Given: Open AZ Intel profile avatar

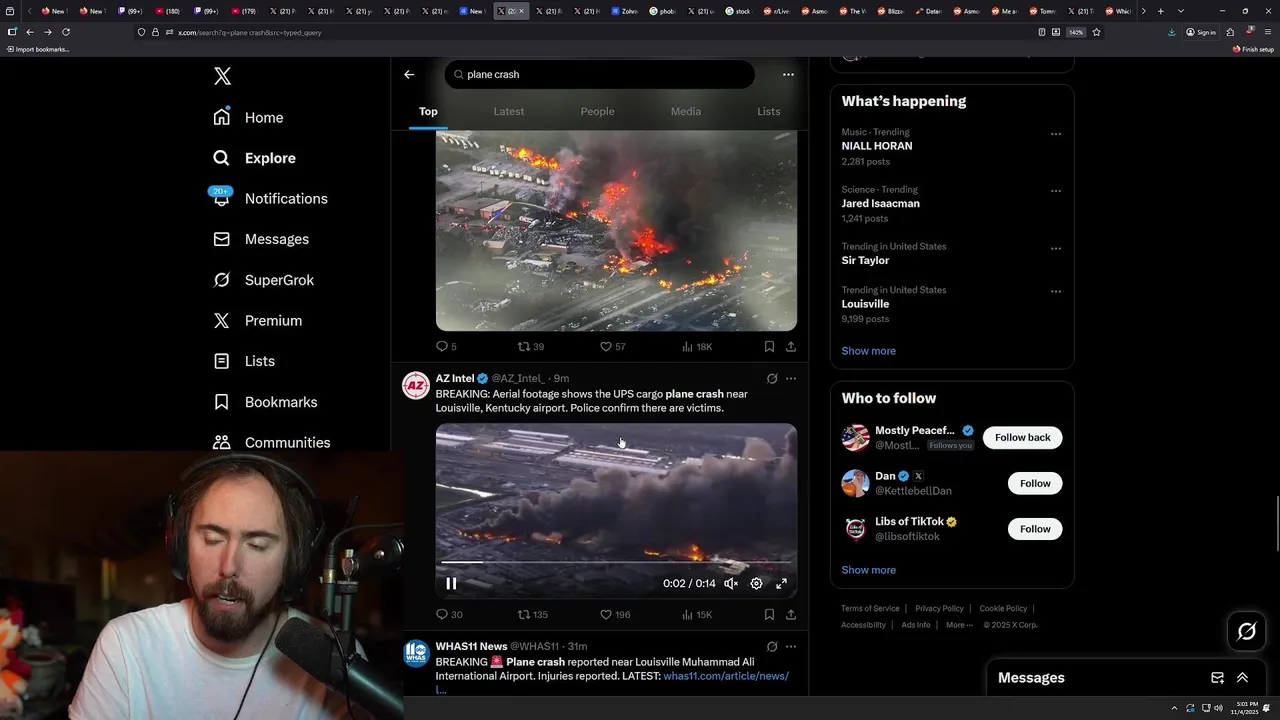Looking at the screenshot, I should 416,385.
